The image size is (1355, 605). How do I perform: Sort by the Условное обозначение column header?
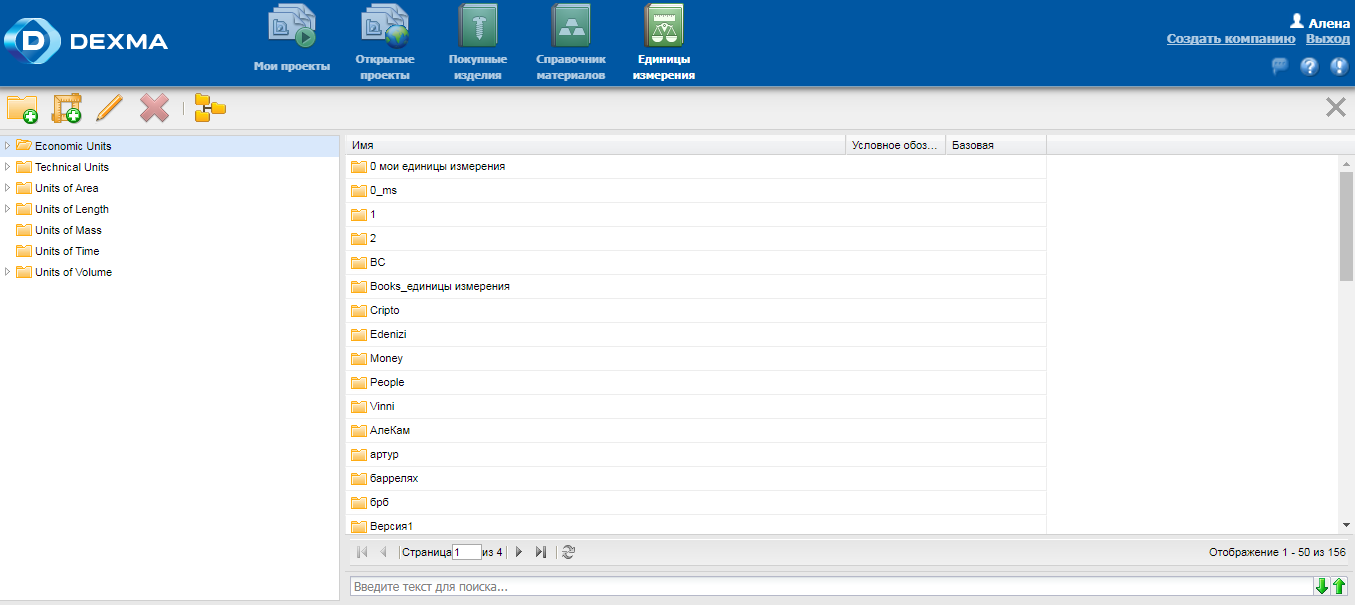click(x=896, y=145)
